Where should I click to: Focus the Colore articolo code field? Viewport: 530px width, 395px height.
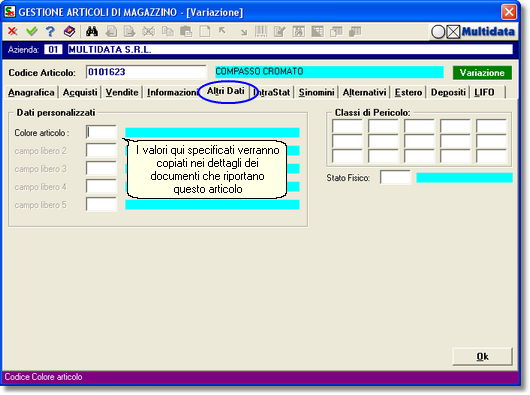[101, 132]
